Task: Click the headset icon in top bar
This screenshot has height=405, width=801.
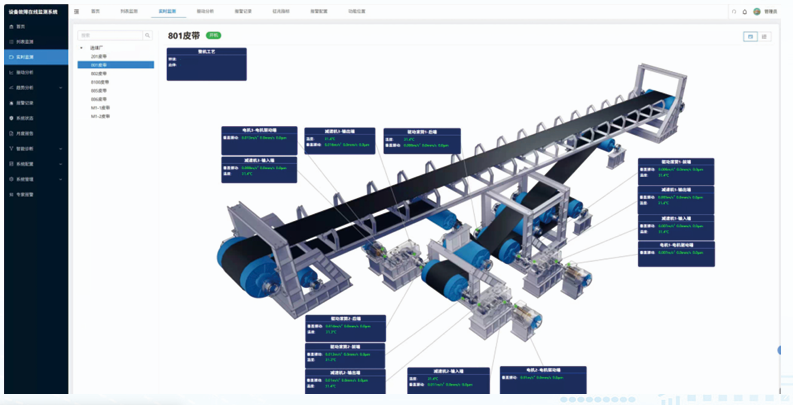Action: [x=734, y=11]
